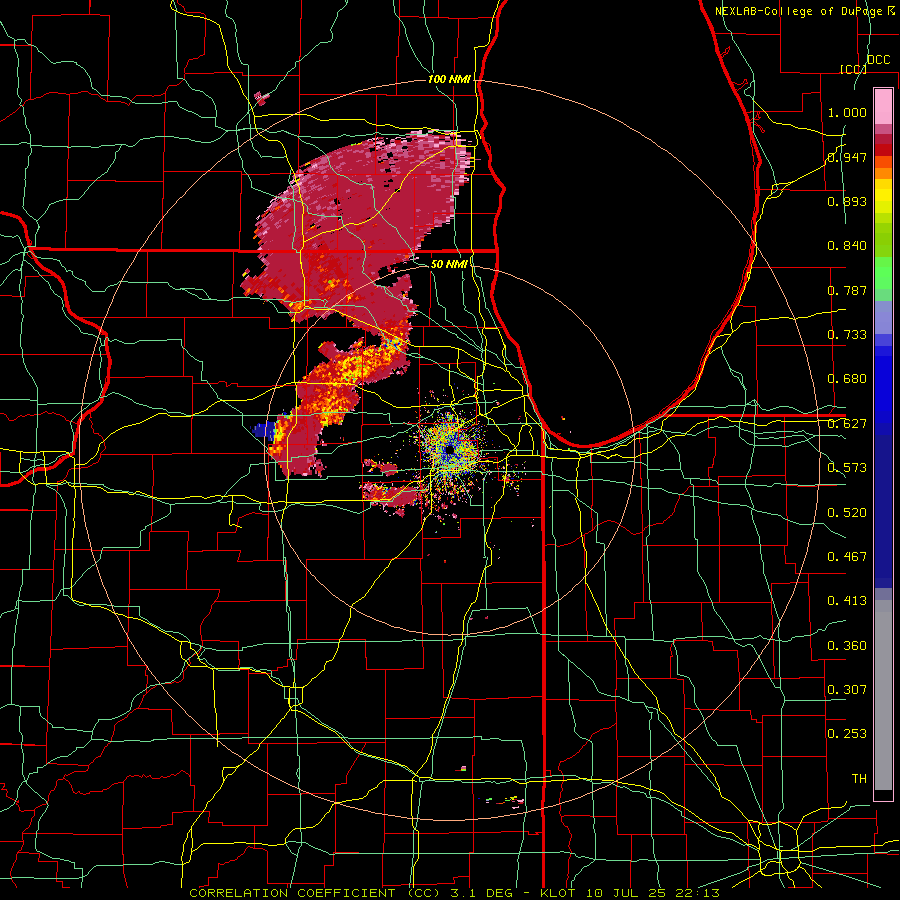Click the DCC label above the color scale
The height and width of the screenshot is (900, 900).
click(879, 60)
